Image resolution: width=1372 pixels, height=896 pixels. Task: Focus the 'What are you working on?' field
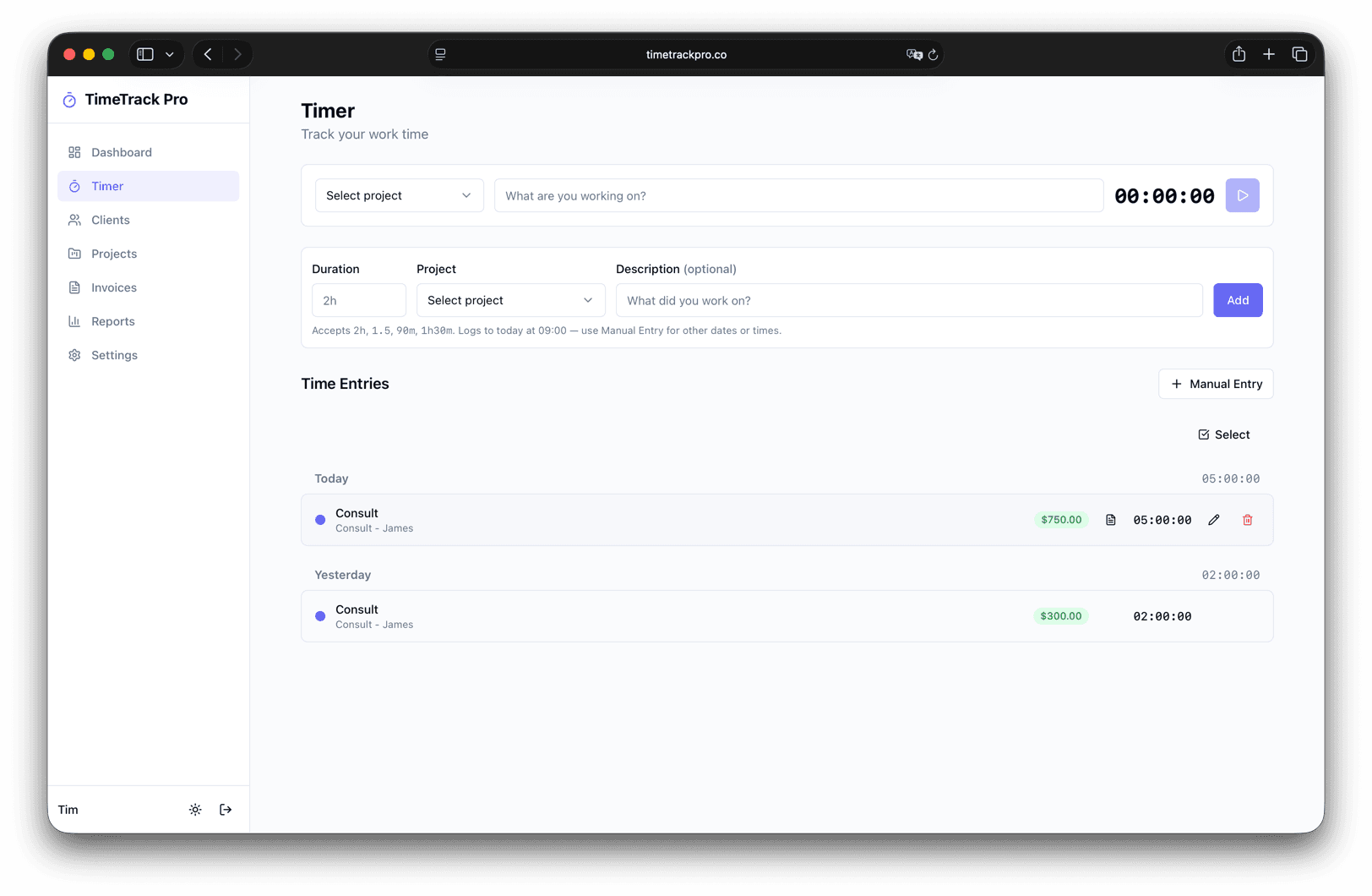coord(798,195)
